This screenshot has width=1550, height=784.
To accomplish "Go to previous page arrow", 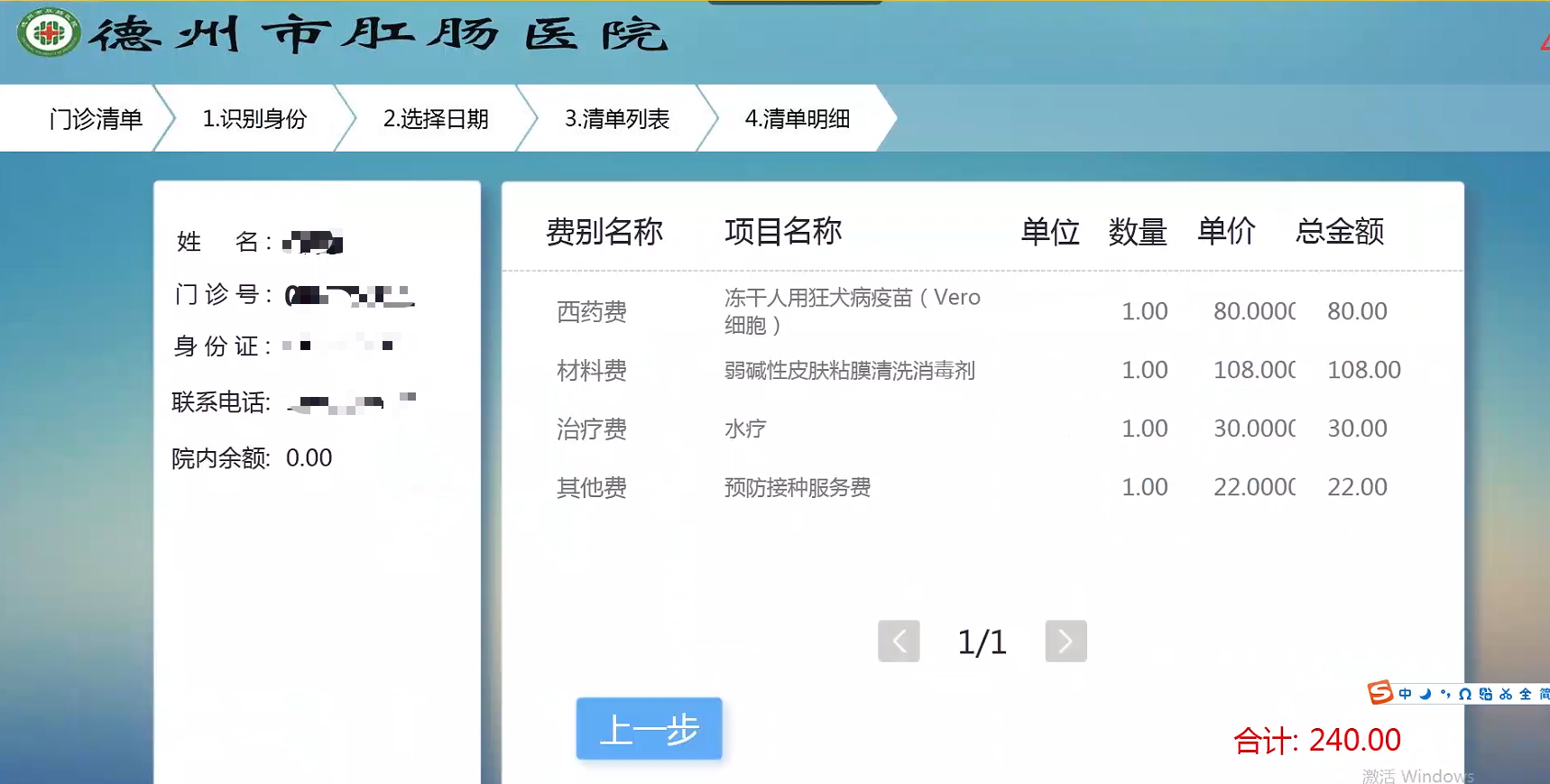I will (x=899, y=641).
